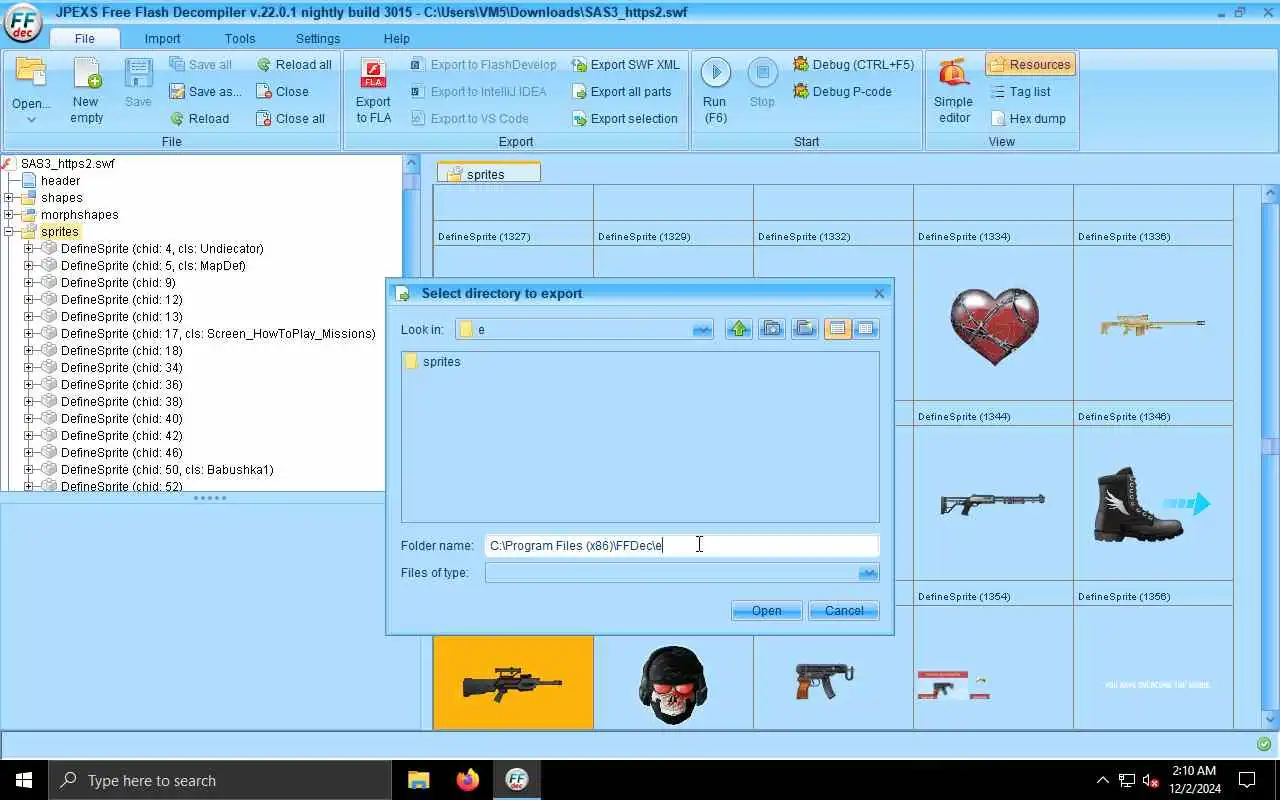Click the taskbar search box

pyautogui.click(x=220, y=780)
